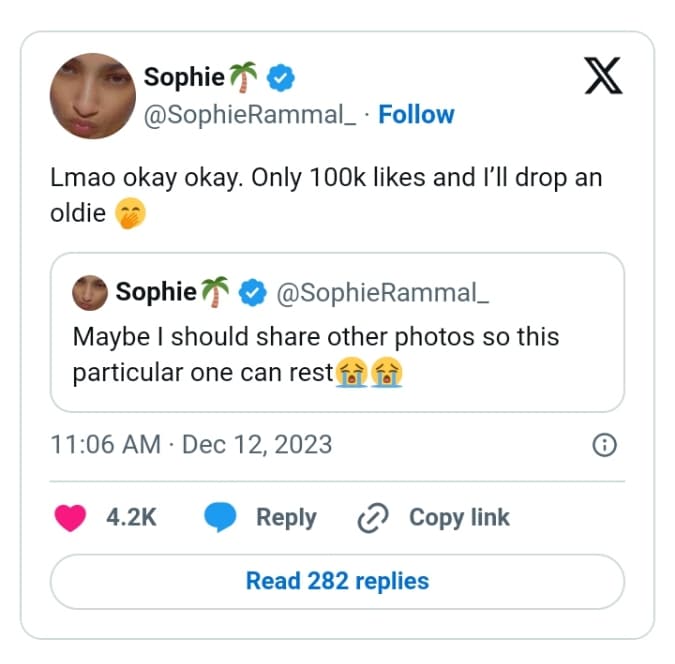Click the verified badge in the quoted tweet
Screen dimensions: 675x664
coord(255,292)
